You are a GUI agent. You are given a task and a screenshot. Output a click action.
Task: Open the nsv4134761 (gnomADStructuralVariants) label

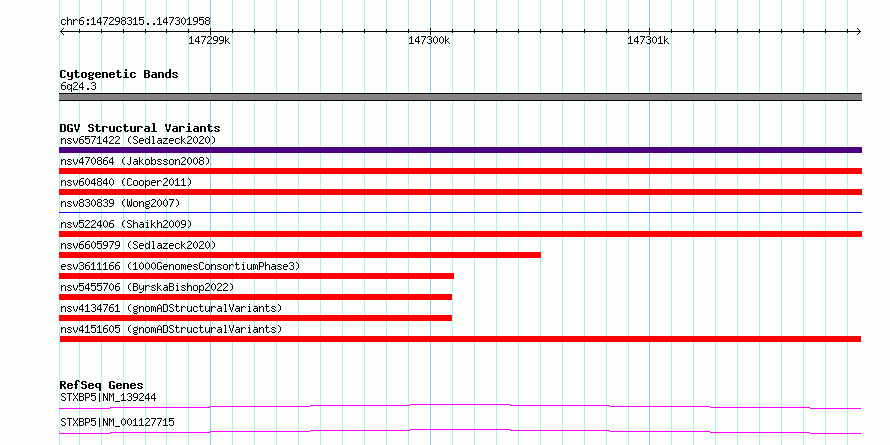(171, 308)
